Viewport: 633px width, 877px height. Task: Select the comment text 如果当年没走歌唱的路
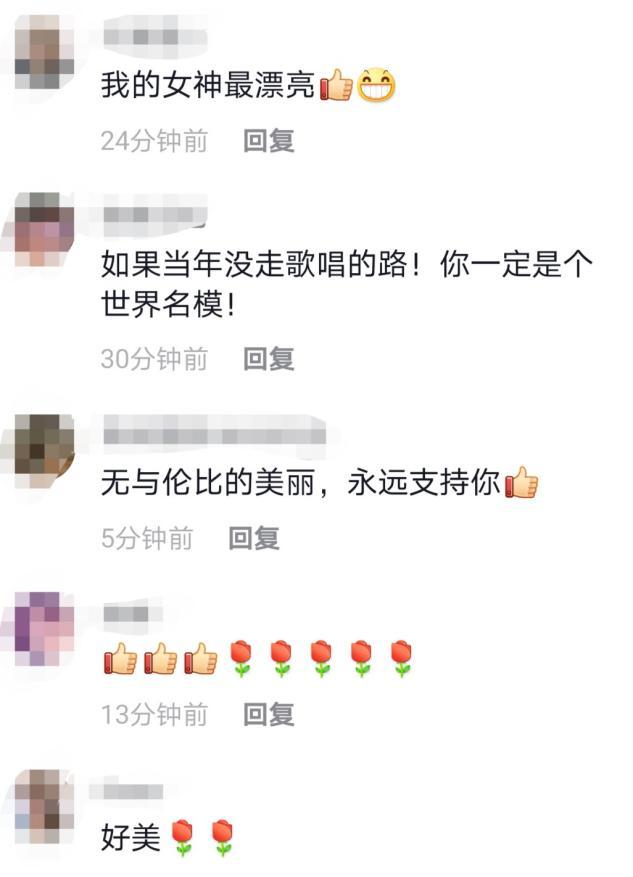pyautogui.click(x=254, y=264)
